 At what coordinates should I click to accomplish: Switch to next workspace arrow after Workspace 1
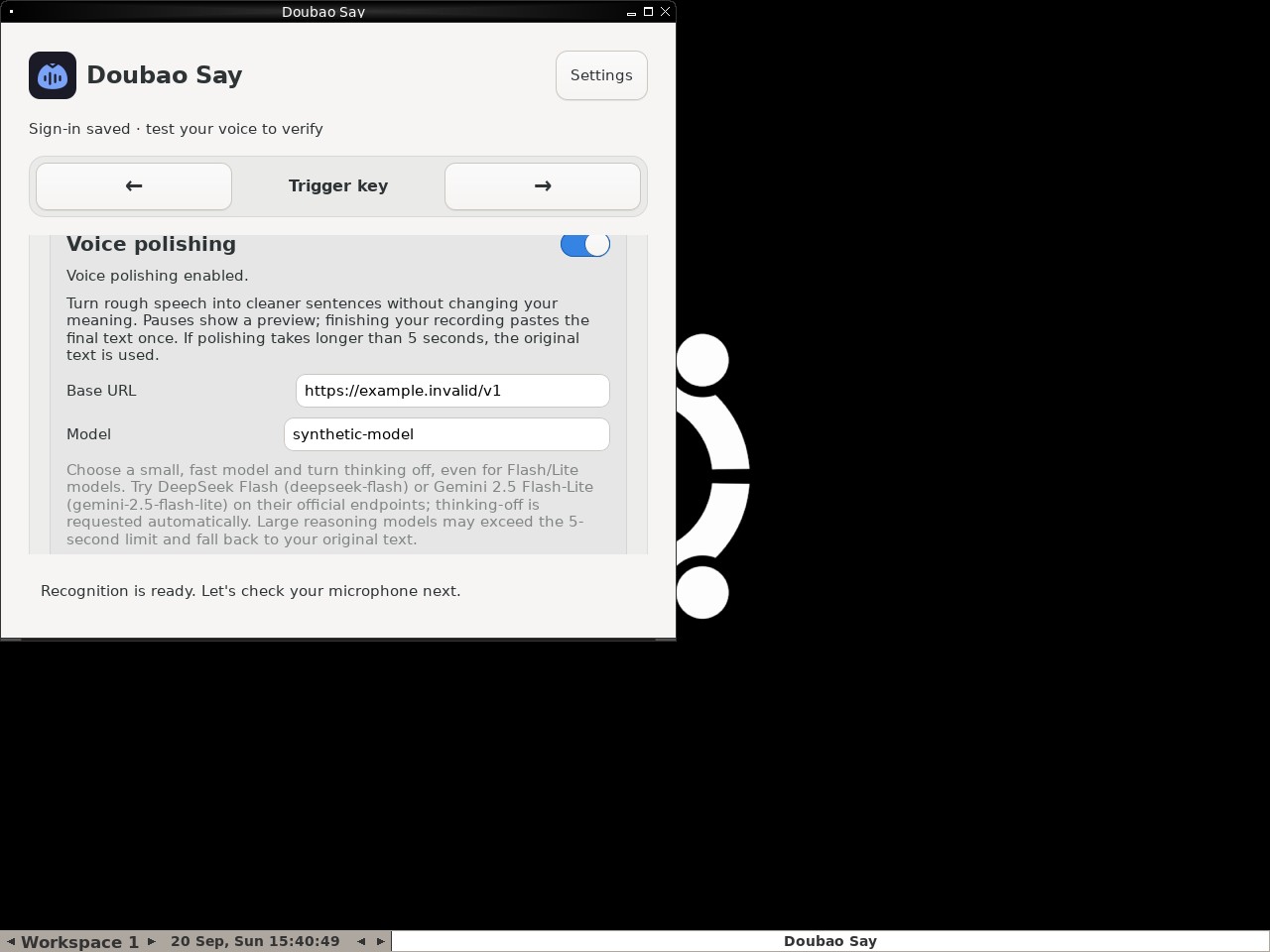151,942
